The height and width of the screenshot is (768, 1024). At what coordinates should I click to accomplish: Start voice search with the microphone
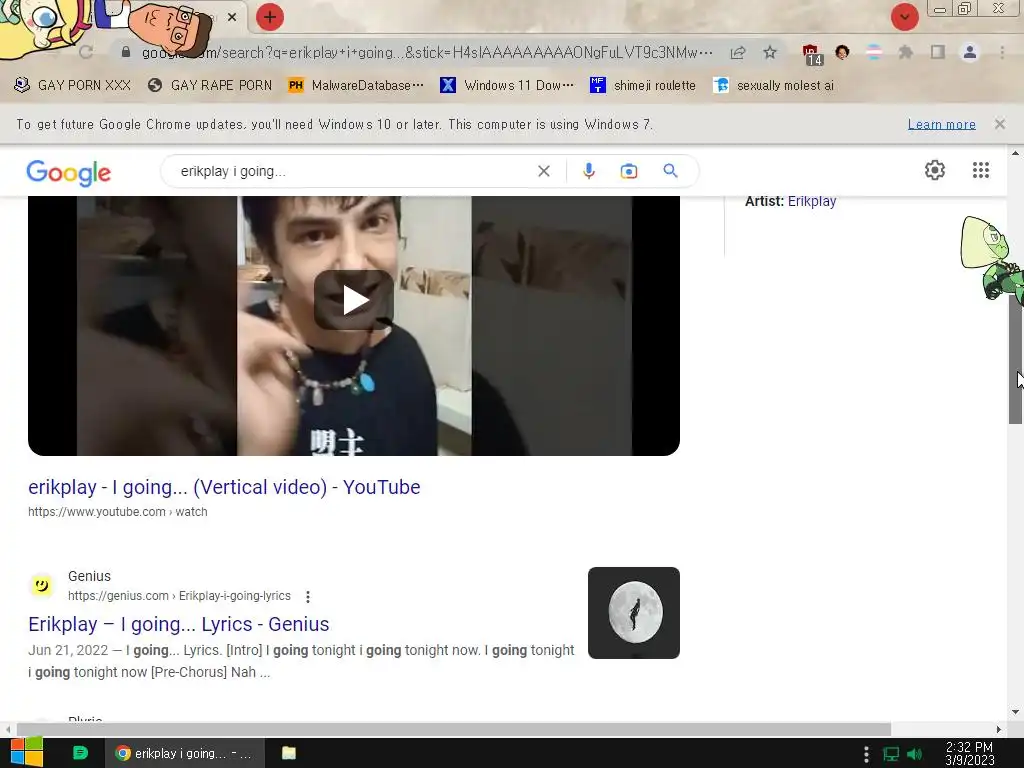(588, 171)
